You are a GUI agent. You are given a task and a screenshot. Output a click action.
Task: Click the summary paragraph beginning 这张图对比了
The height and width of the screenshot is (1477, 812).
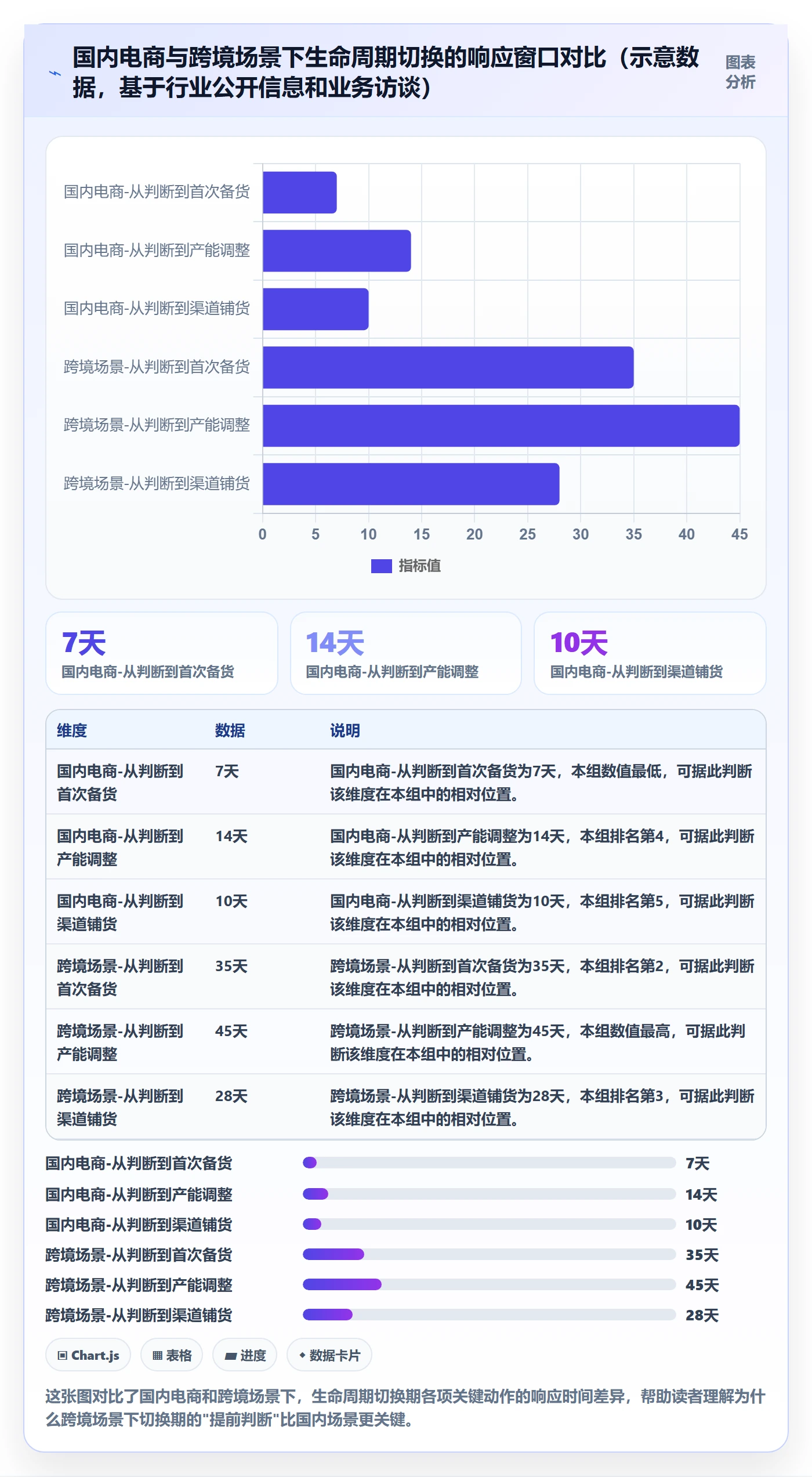(405, 1408)
